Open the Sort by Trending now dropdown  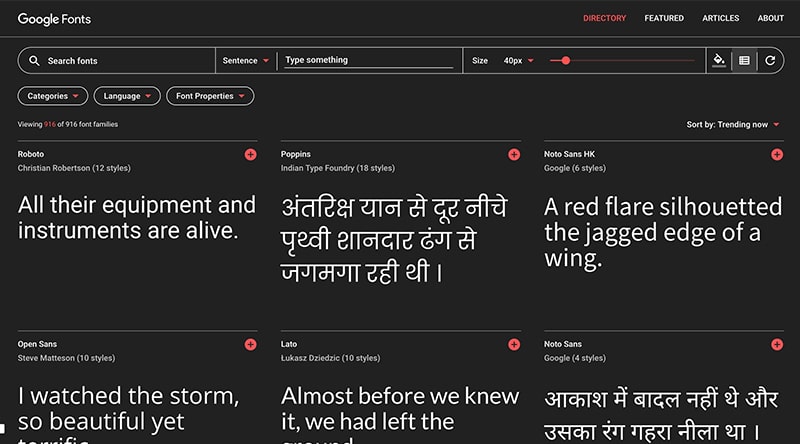(x=733, y=125)
